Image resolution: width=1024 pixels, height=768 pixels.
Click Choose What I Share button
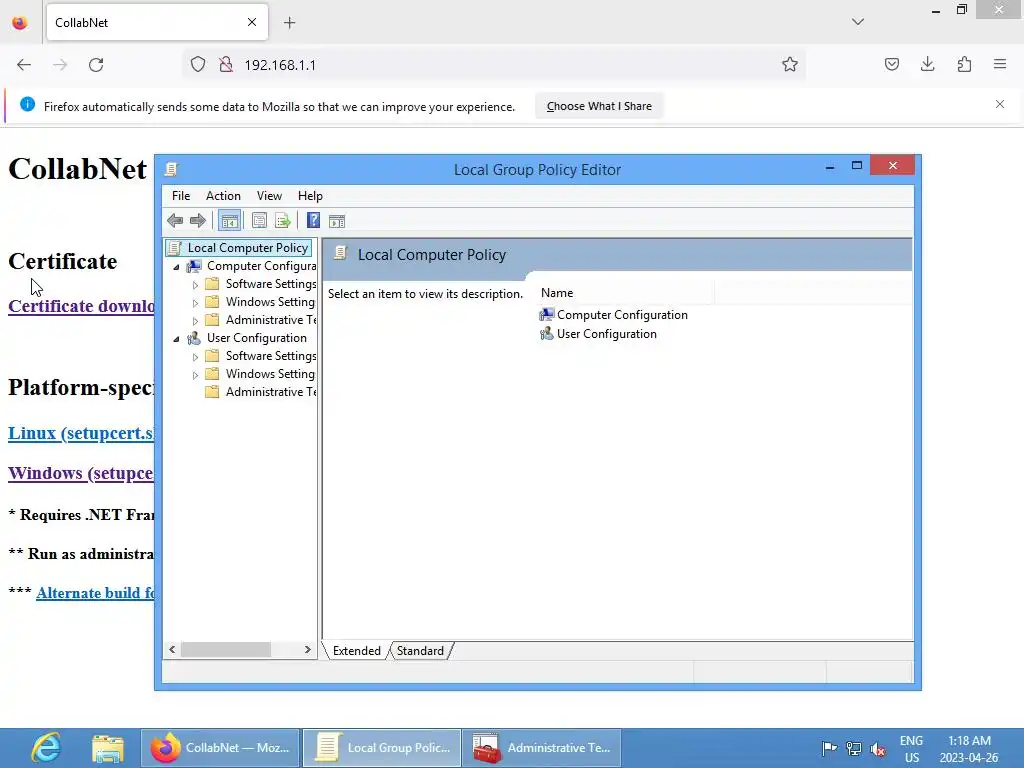[x=599, y=106]
